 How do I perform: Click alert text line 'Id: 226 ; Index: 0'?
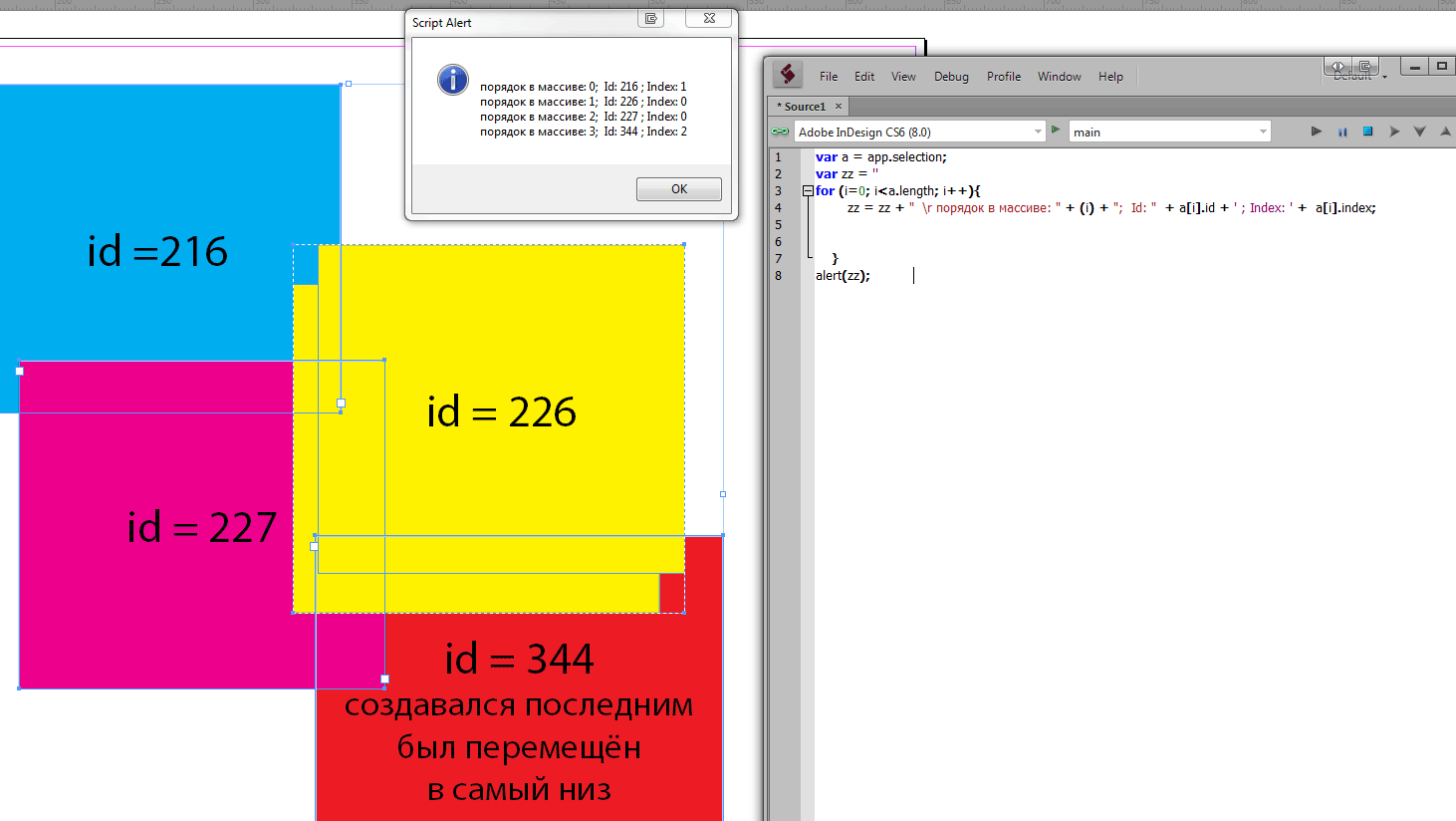(x=584, y=102)
